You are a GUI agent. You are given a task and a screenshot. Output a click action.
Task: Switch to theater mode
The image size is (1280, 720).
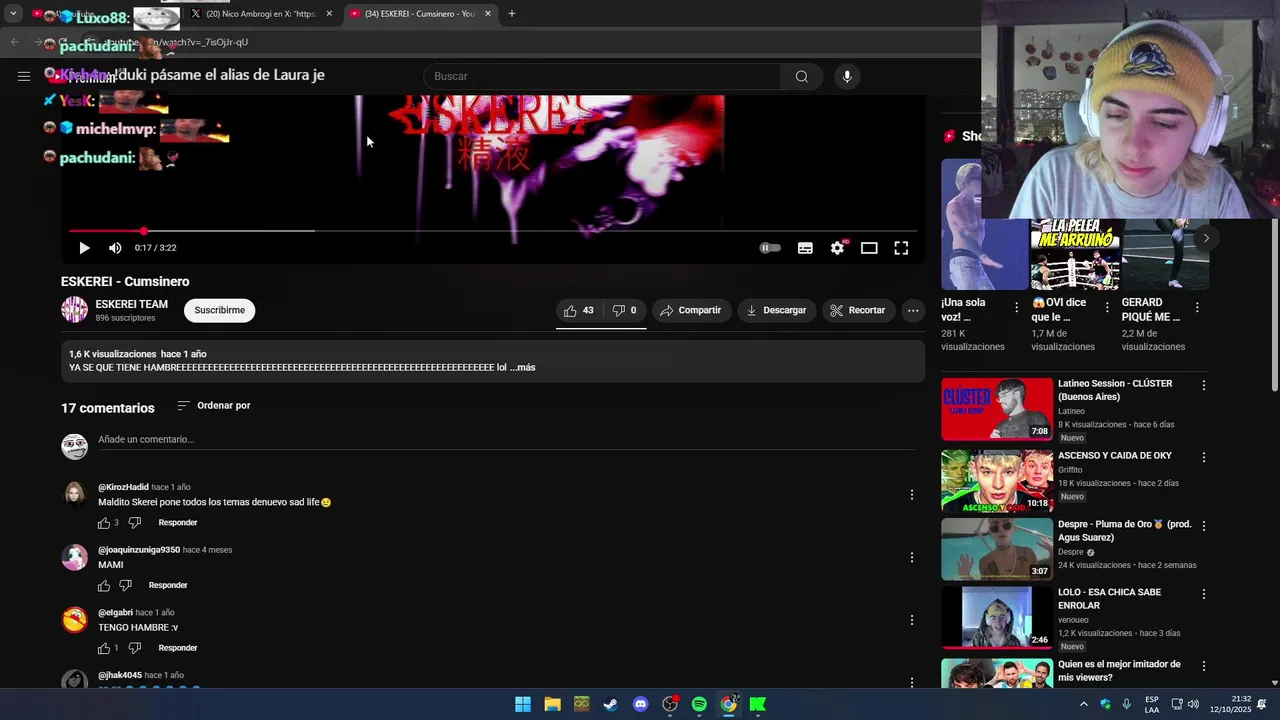click(869, 248)
